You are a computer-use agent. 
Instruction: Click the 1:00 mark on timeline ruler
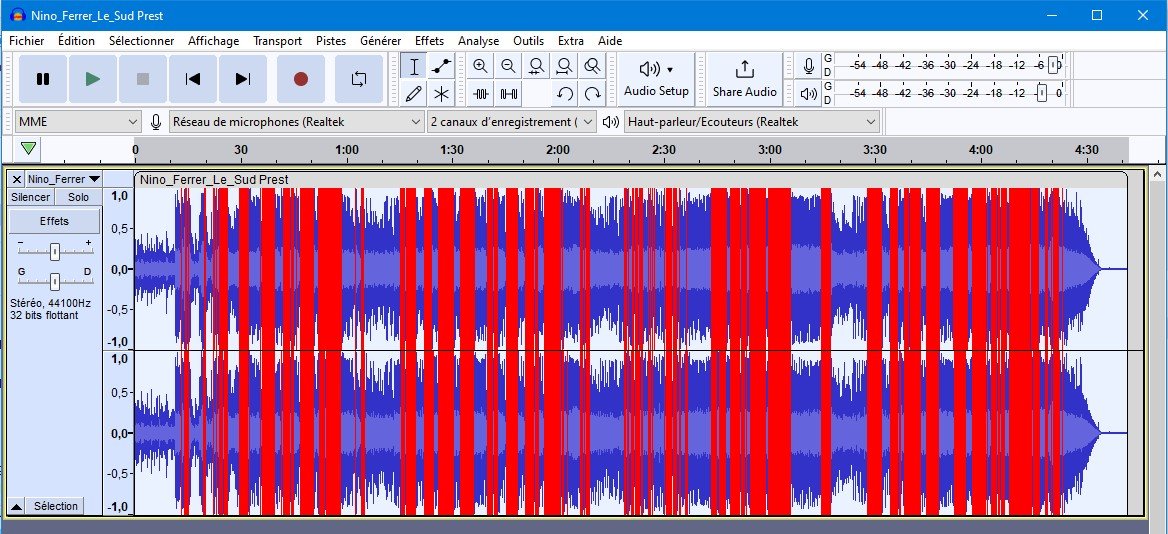[x=346, y=149]
